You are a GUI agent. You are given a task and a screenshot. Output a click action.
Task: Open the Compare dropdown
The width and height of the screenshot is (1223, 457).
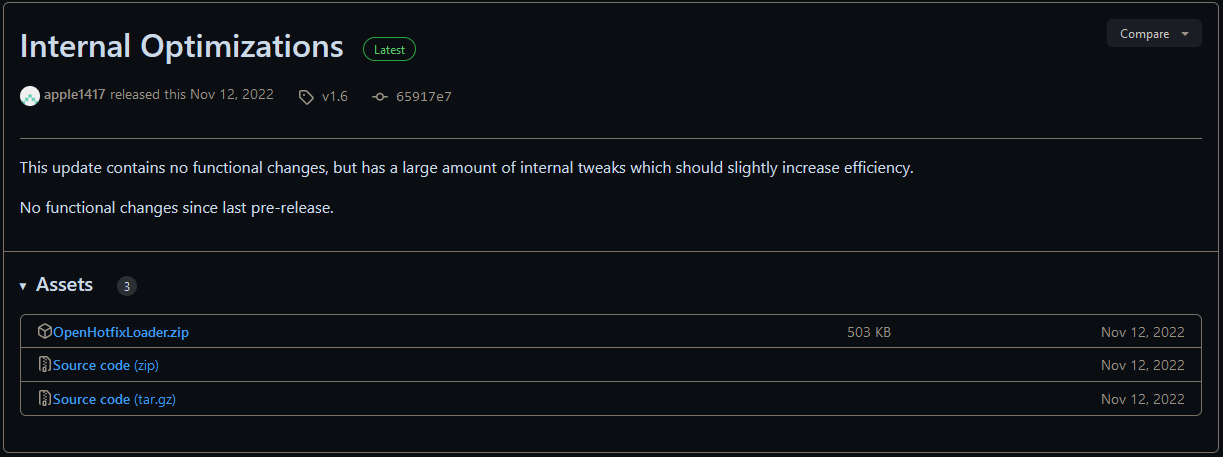tap(1154, 34)
